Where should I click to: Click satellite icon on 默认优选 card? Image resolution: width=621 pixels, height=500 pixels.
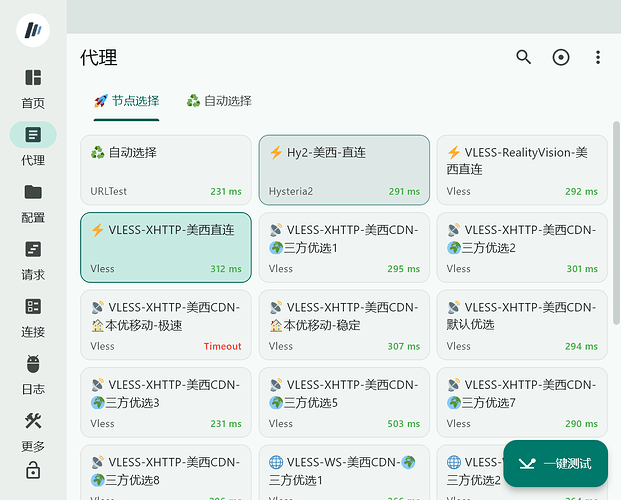tap(454, 307)
